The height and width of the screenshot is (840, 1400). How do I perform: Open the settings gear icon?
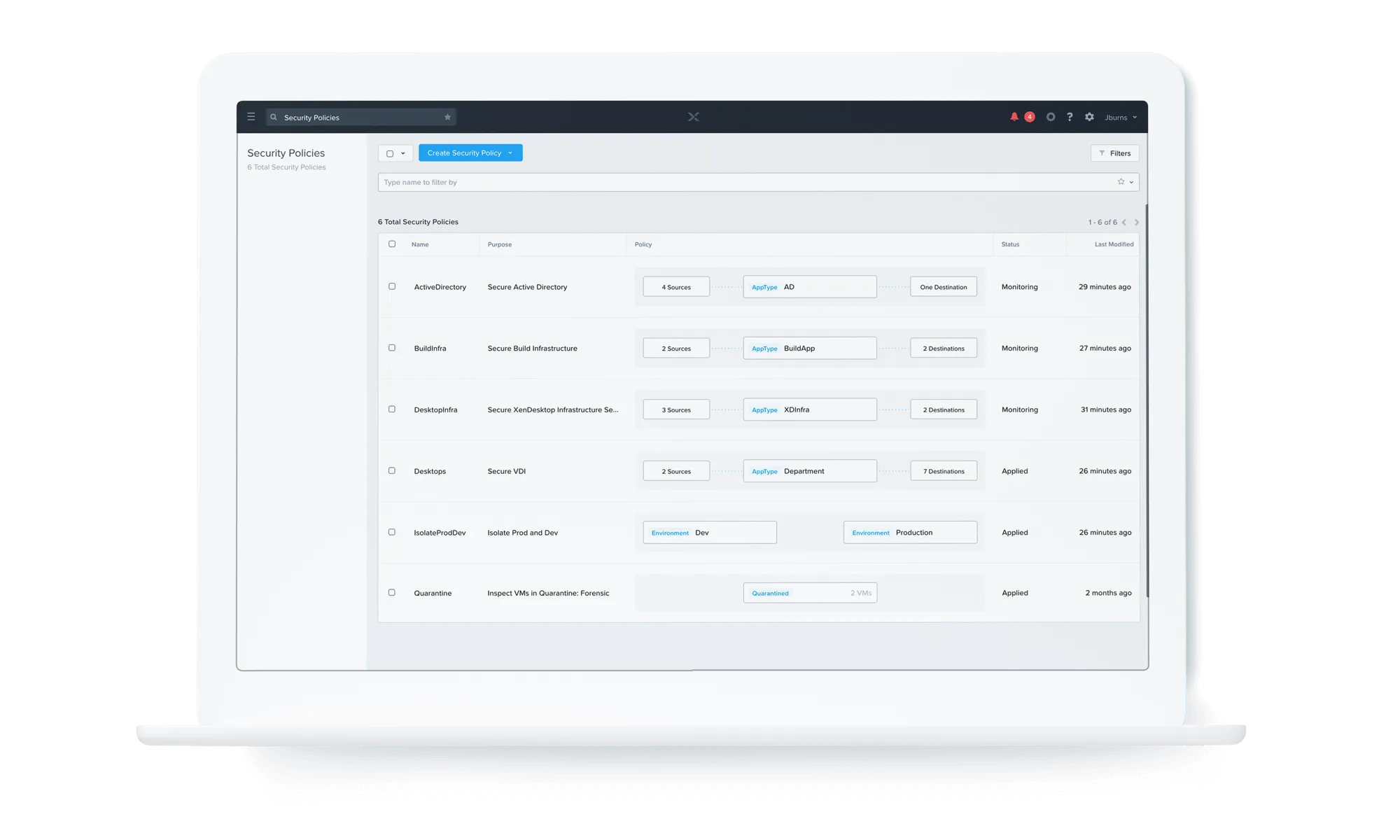(x=1089, y=117)
